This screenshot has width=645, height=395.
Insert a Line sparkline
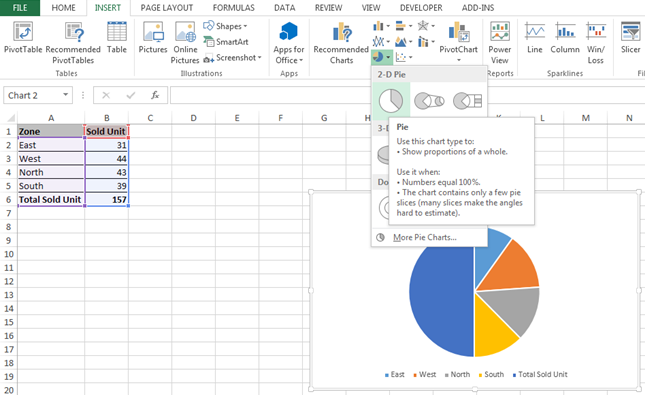coord(535,38)
